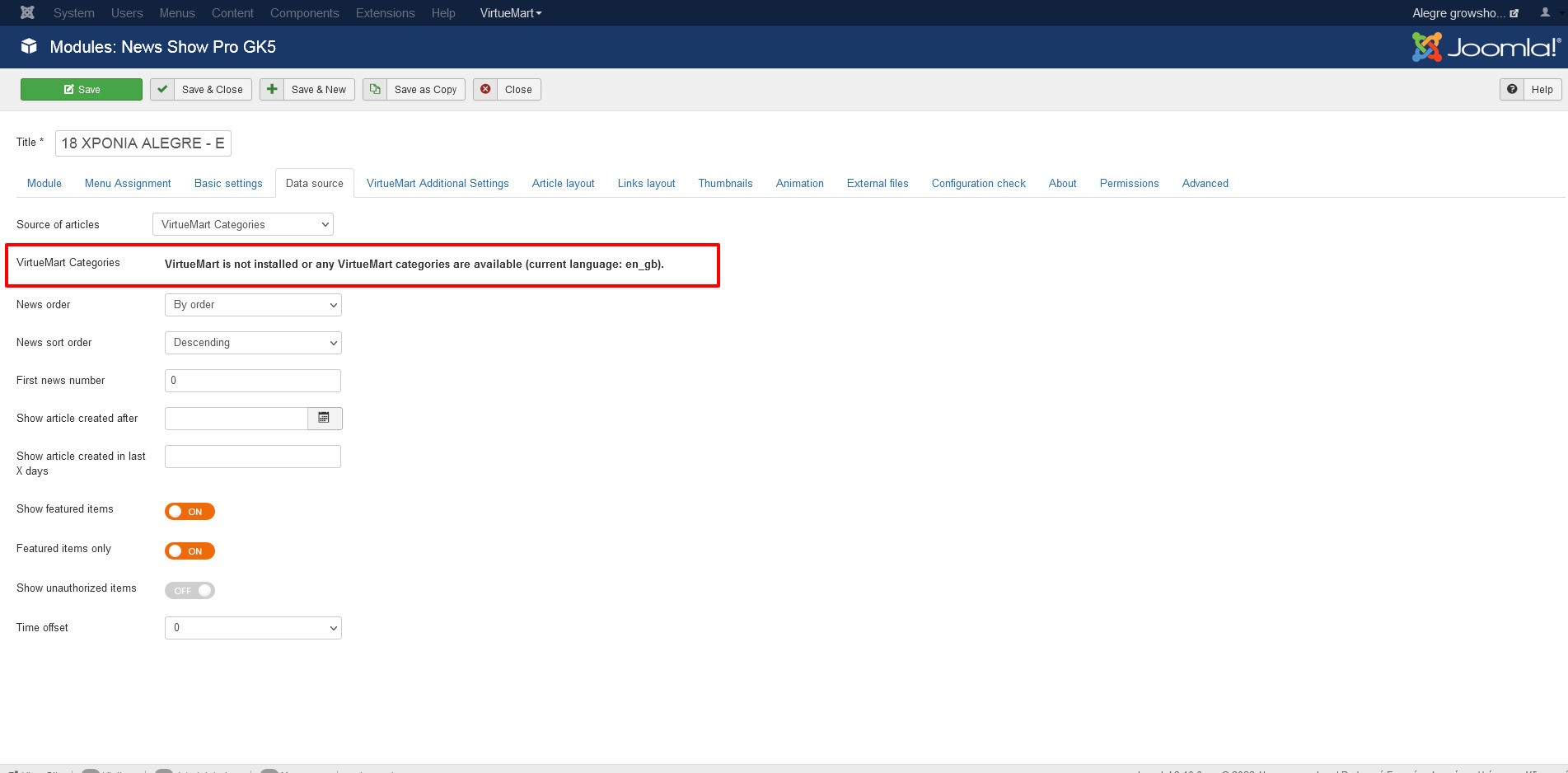Select the Data source tab
Screen dimensions: 1568x773
315,184
